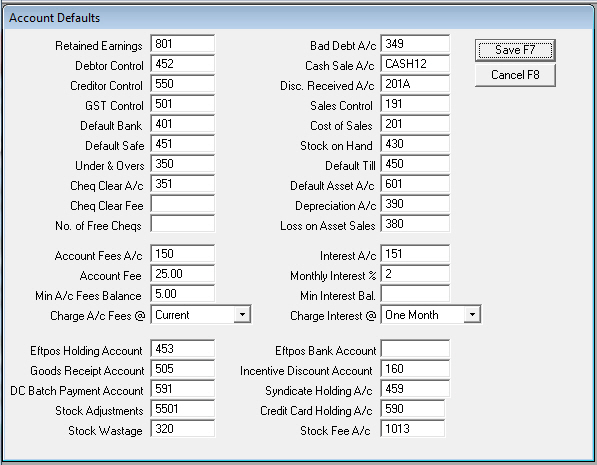597x465 pixels.
Task: Click the Cancel F8 button
Action: coord(515,75)
